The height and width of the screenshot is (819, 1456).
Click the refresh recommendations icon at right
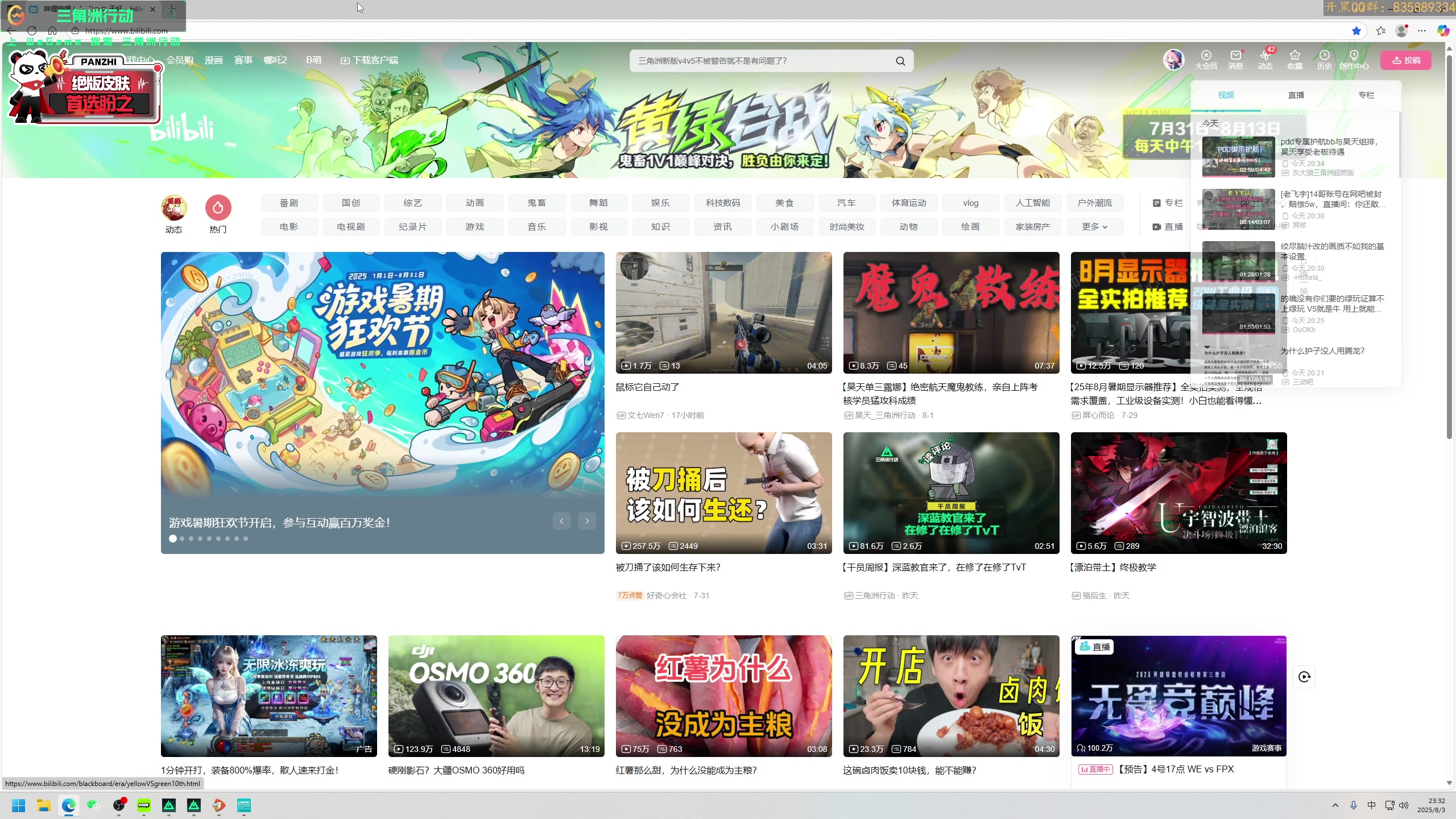pos(1304,677)
